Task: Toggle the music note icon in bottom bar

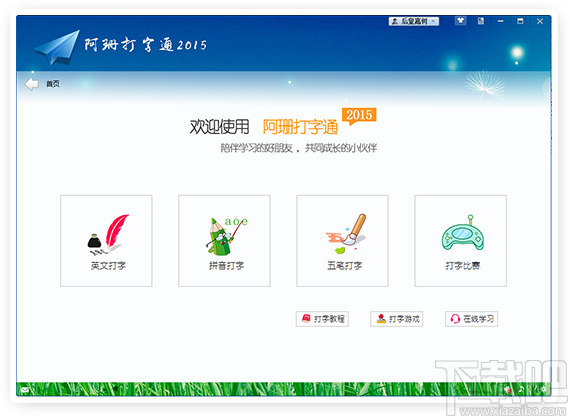Action: tap(521, 389)
